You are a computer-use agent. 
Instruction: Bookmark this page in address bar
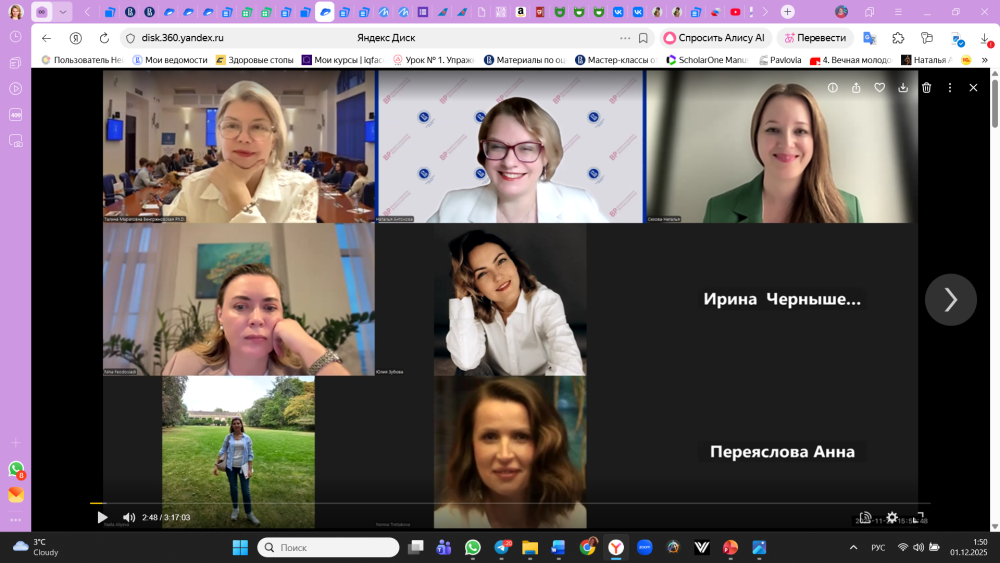point(643,38)
